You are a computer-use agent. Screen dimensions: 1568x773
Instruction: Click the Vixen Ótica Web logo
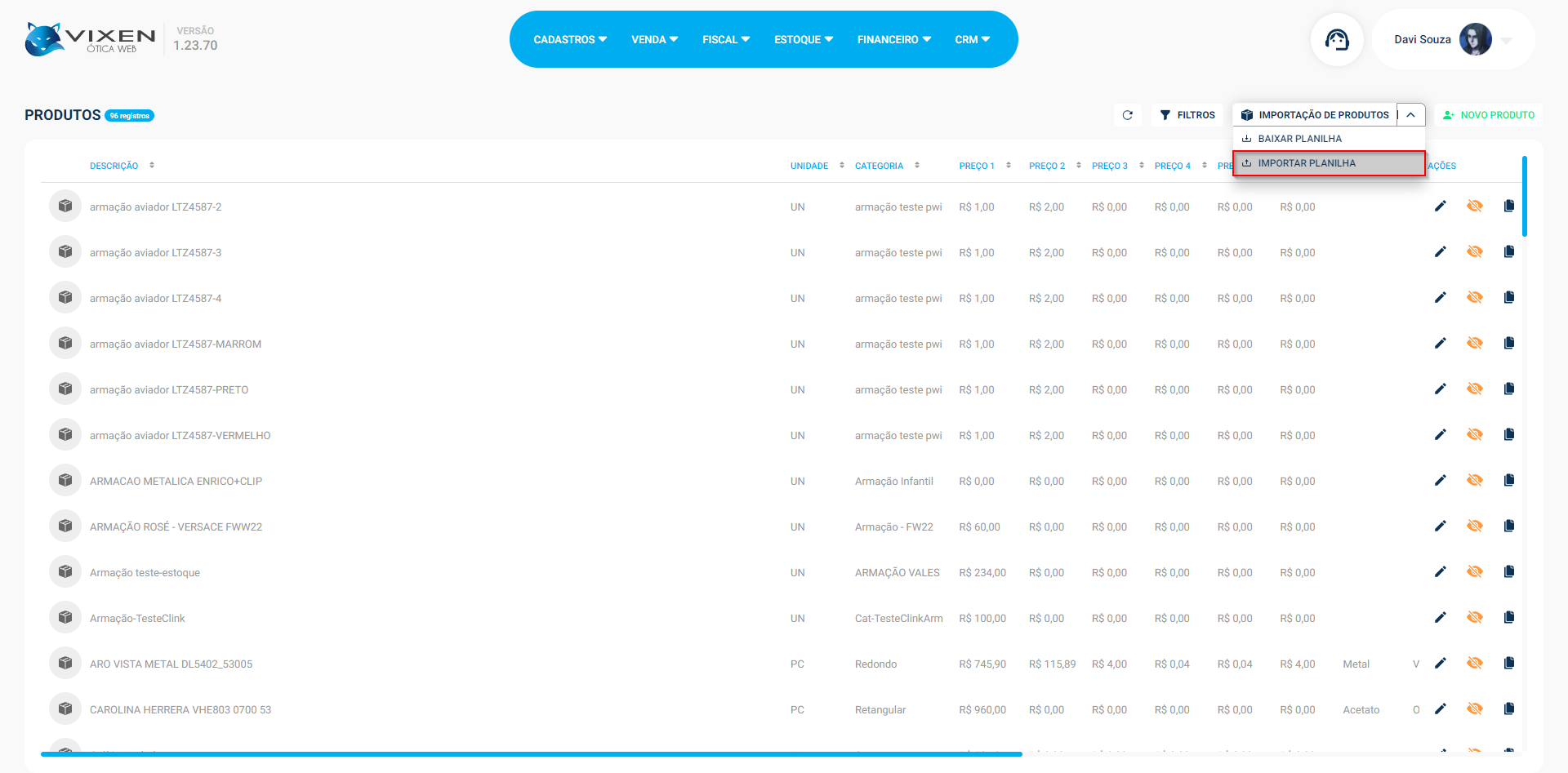pyautogui.click(x=90, y=39)
